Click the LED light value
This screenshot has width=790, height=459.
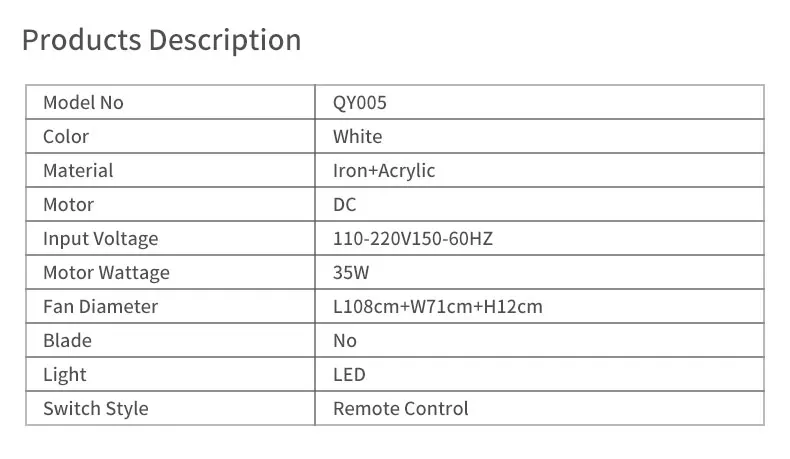tap(349, 374)
